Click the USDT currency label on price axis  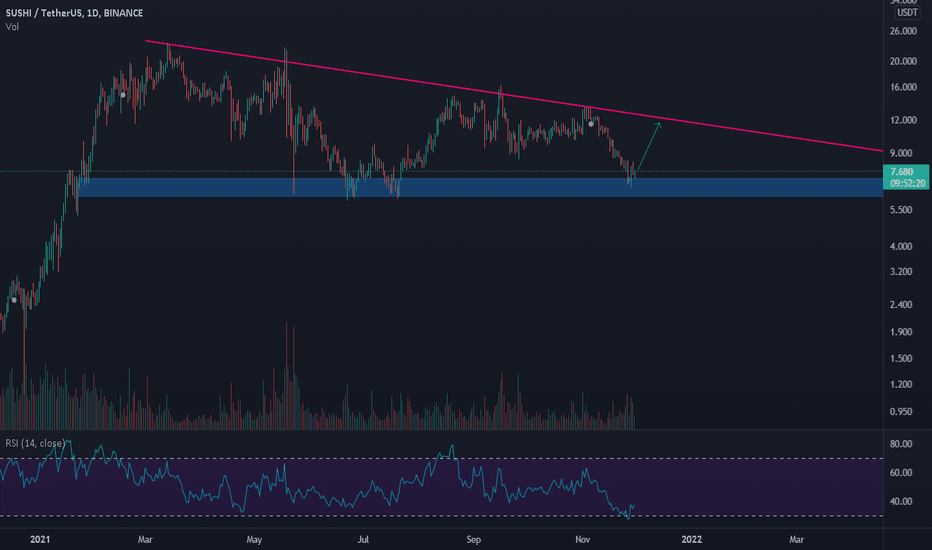(907, 12)
